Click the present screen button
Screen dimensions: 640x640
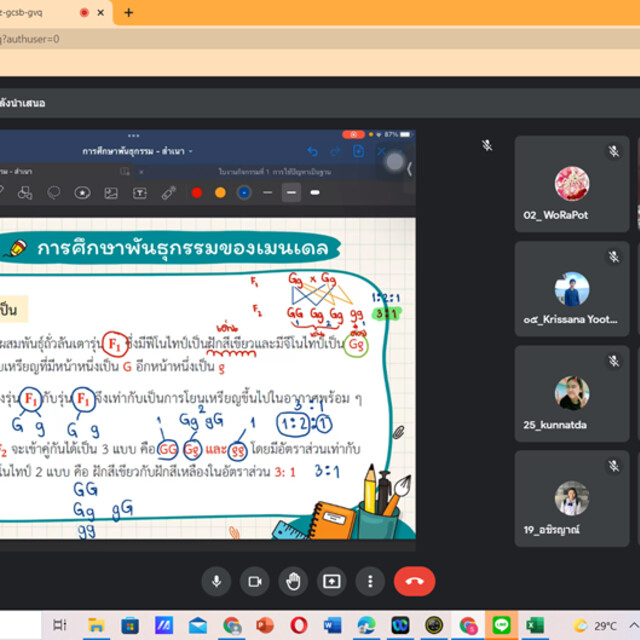331,581
